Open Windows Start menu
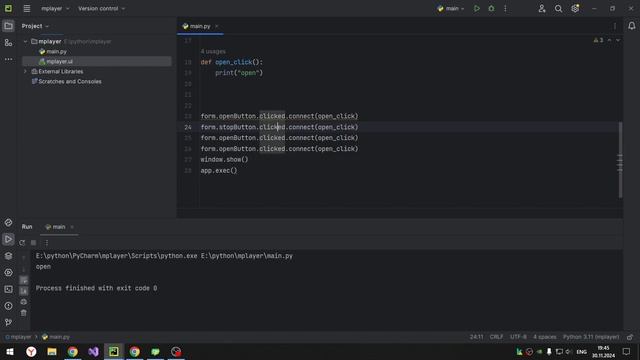640x360 pixels. point(10,352)
